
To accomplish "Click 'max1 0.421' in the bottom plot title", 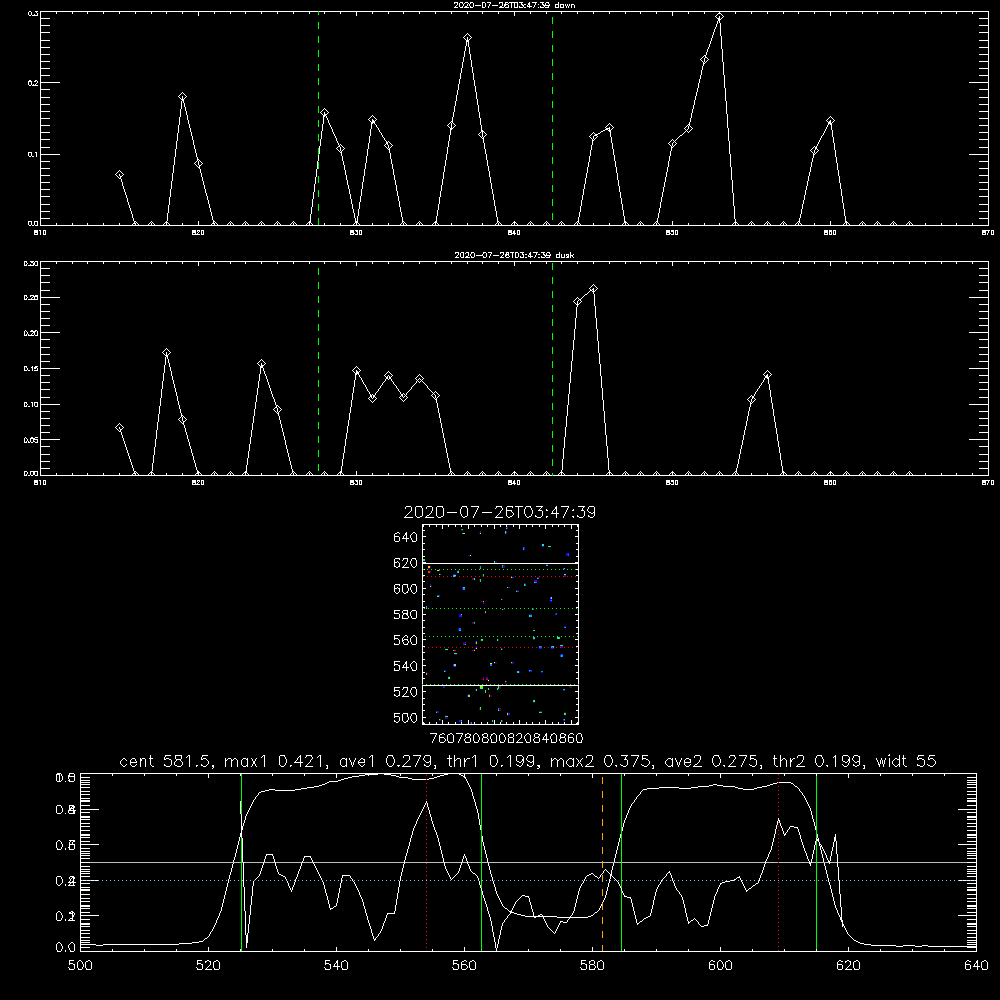I will pos(276,761).
